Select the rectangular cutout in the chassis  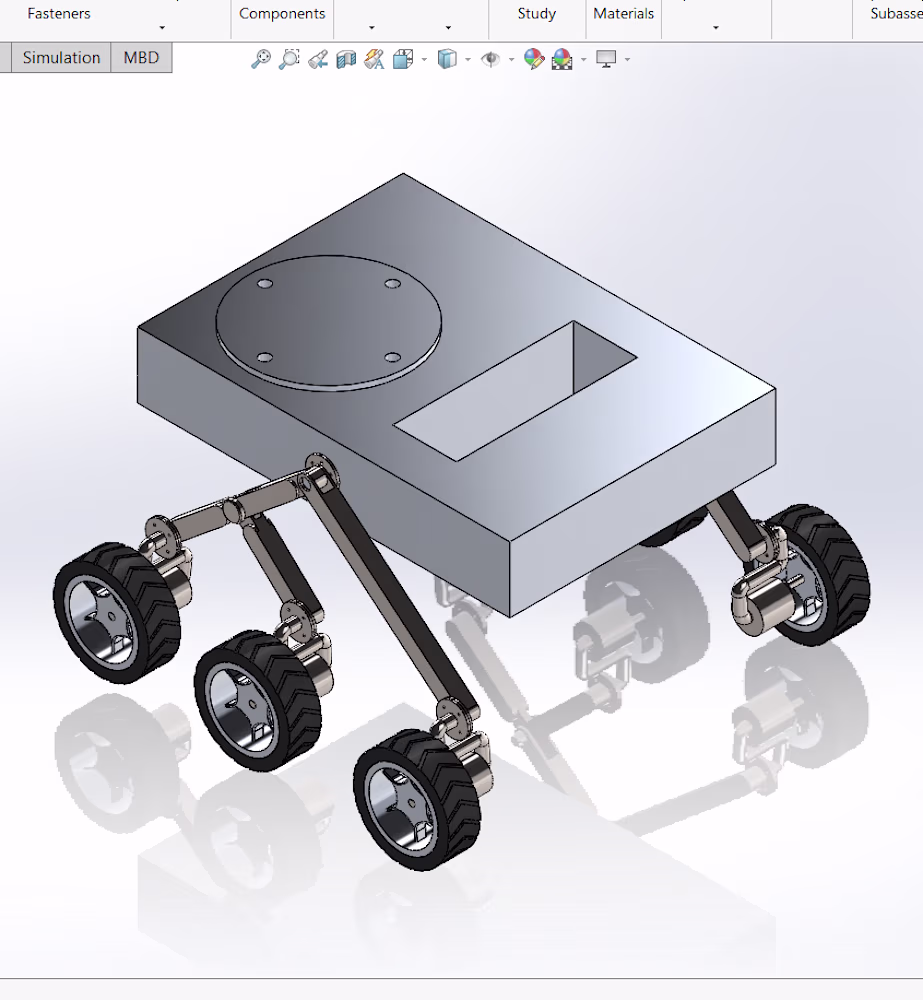pyautogui.click(x=515, y=390)
